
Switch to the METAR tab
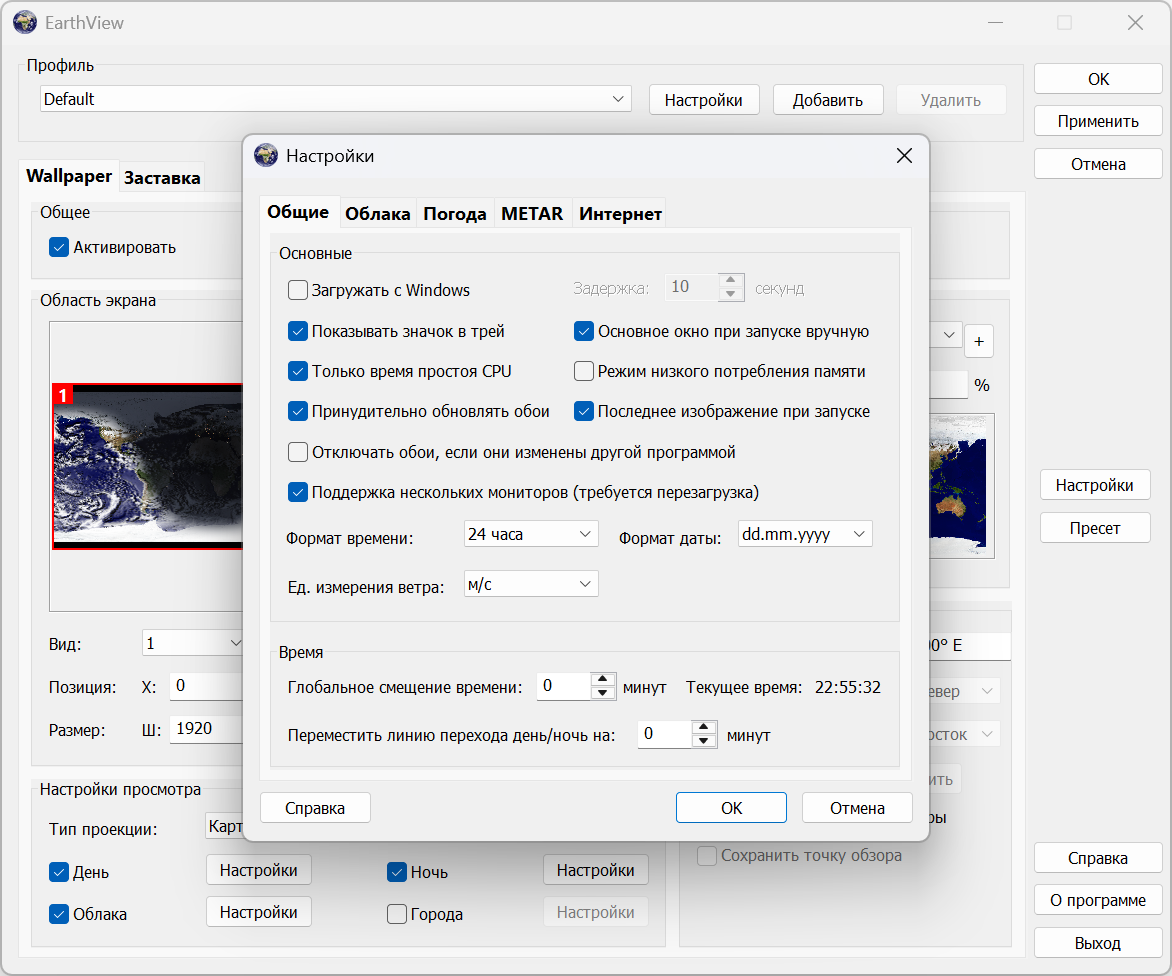tap(531, 214)
